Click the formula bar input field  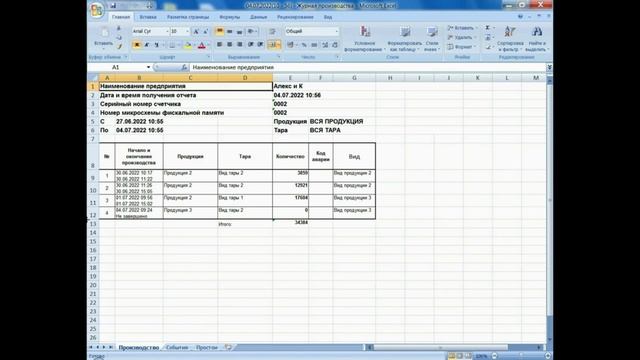pos(367,67)
